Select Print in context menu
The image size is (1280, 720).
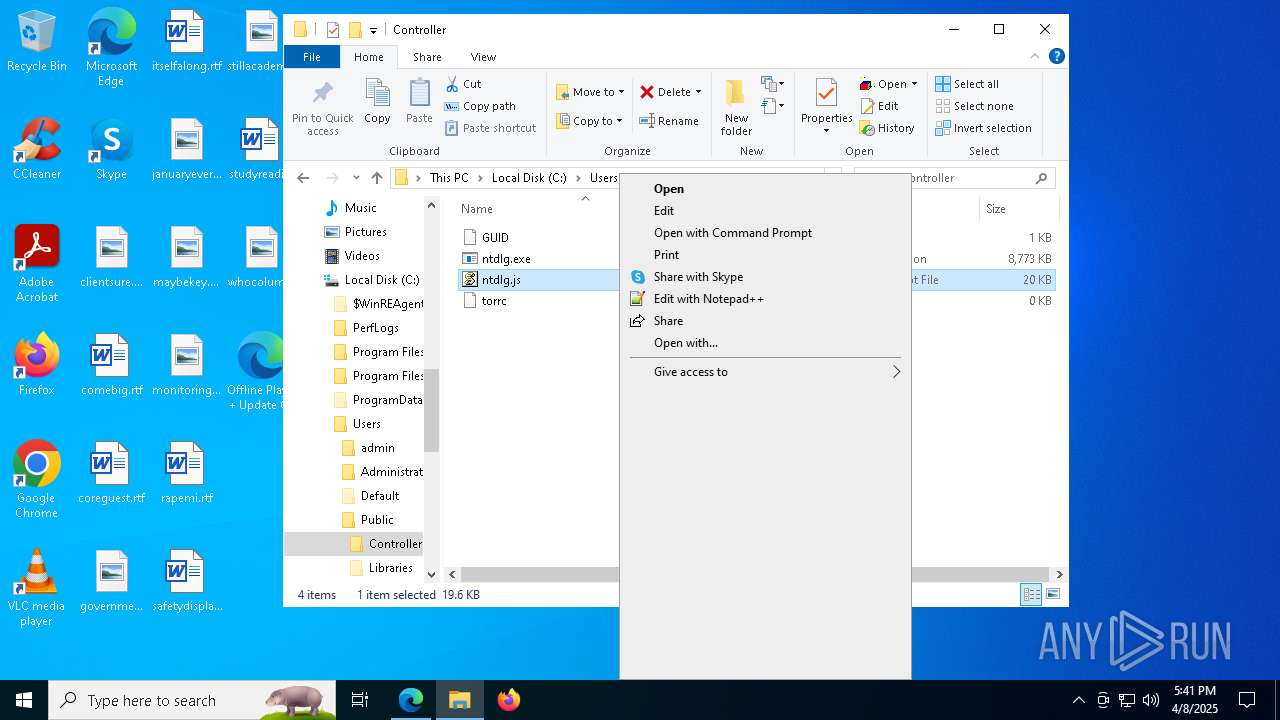point(765,255)
